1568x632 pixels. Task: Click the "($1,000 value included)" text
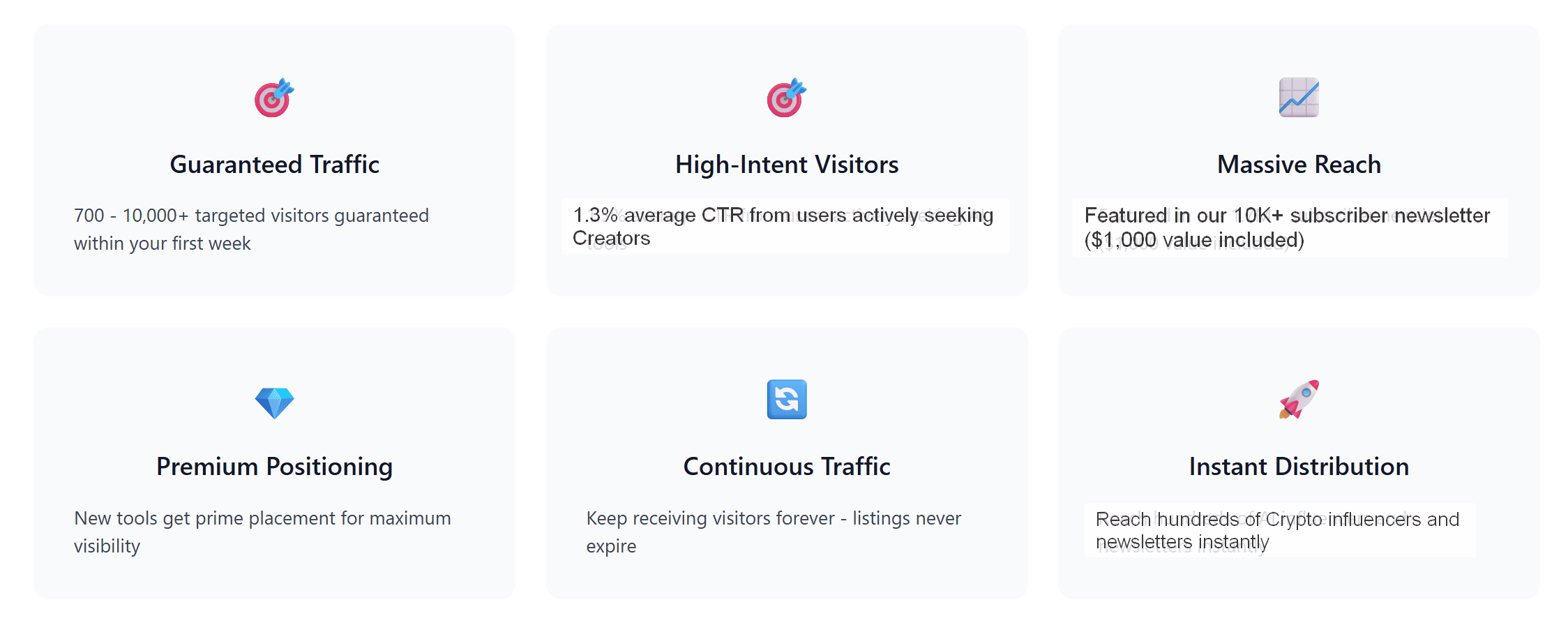point(1193,240)
